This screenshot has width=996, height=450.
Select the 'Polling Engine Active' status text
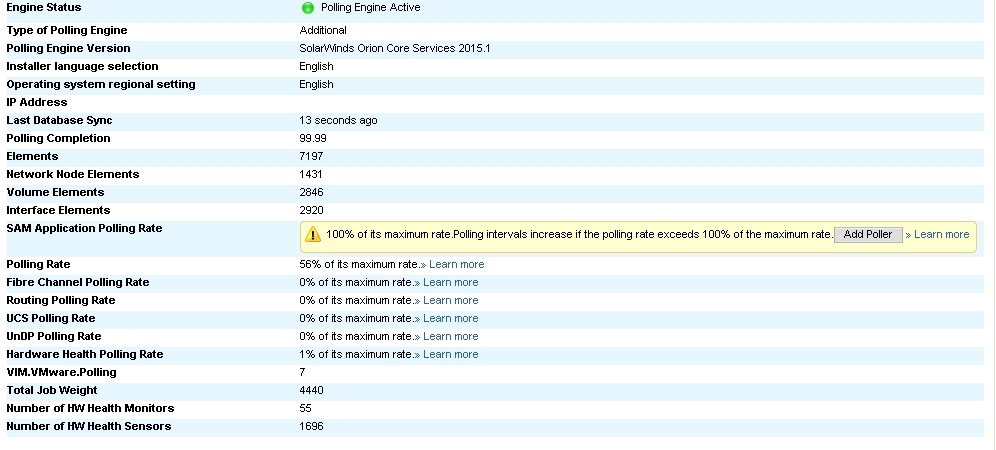(371, 8)
